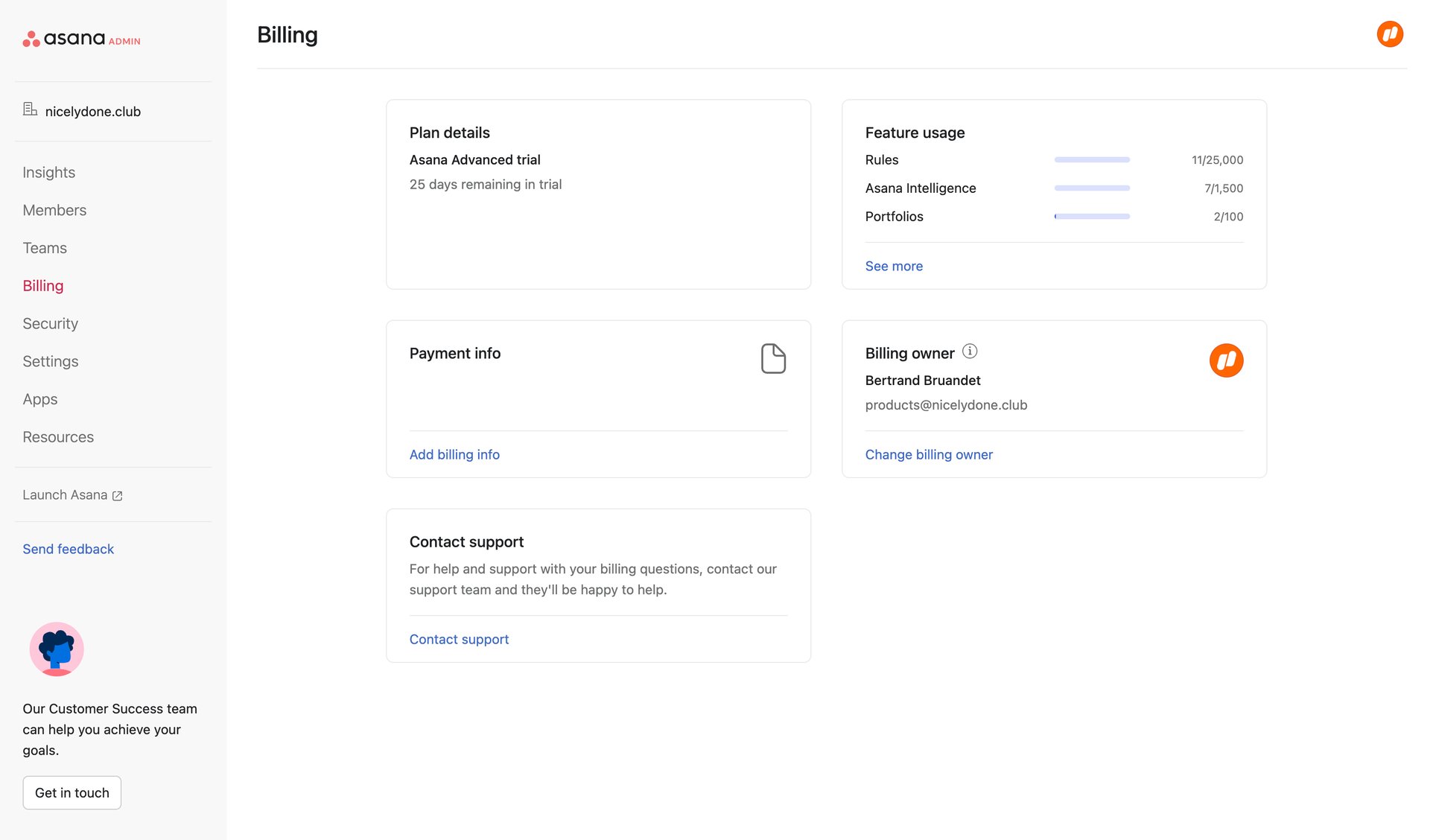Open the info tooltip beside Billing owner
The width and height of the screenshot is (1430, 840).
pyautogui.click(x=969, y=350)
